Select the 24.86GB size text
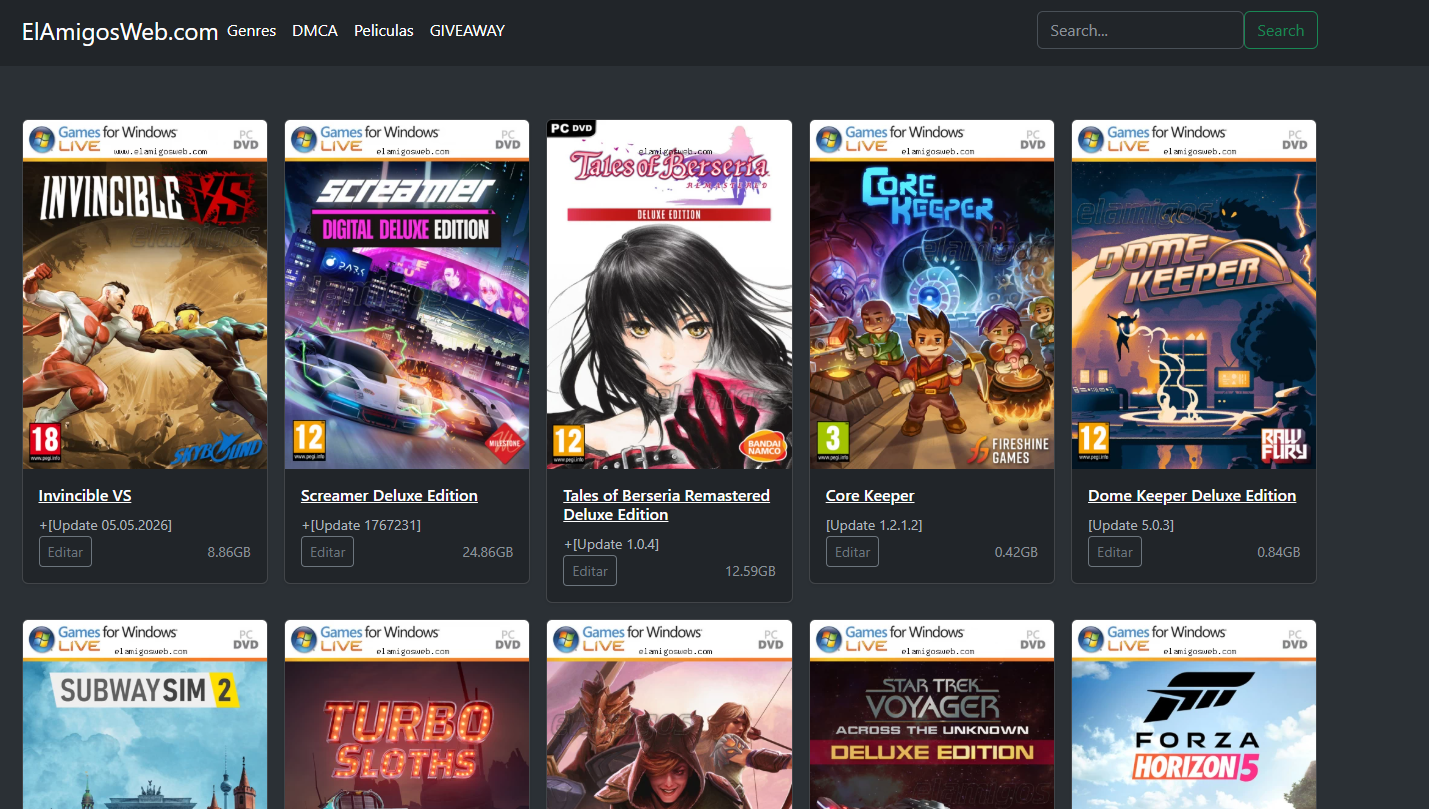Viewport: 1429px width, 809px height. (488, 552)
